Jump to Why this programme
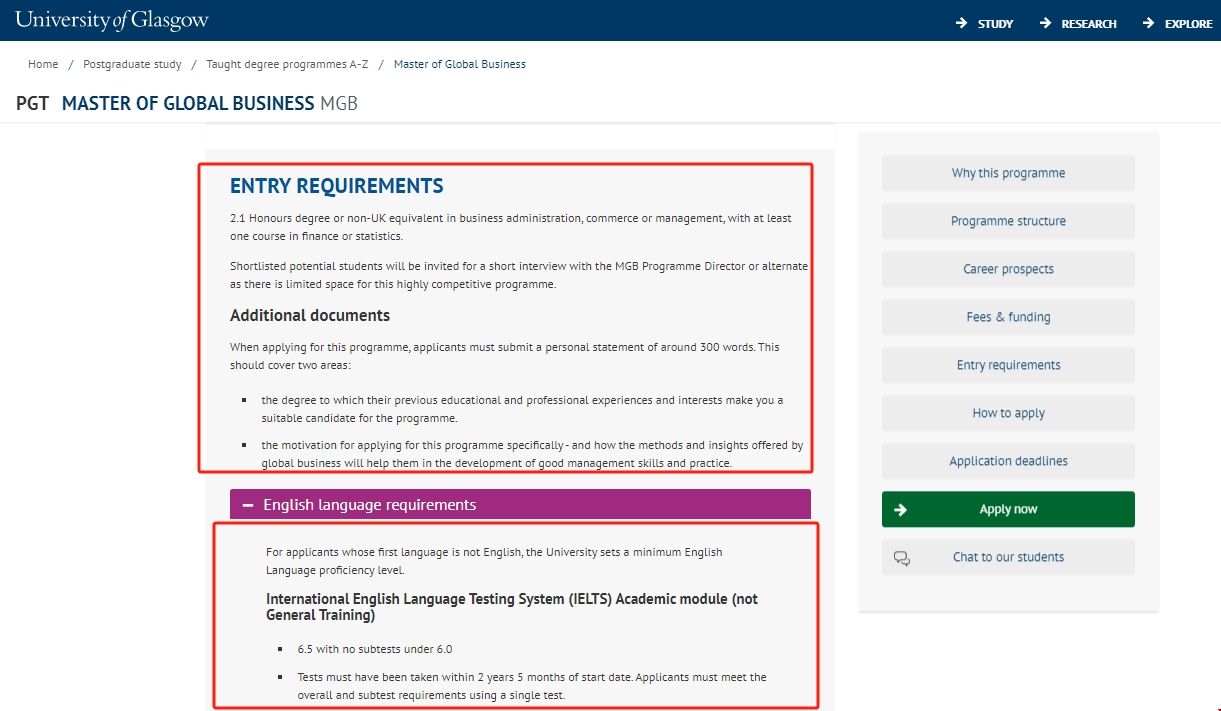 pos(1008,173)
